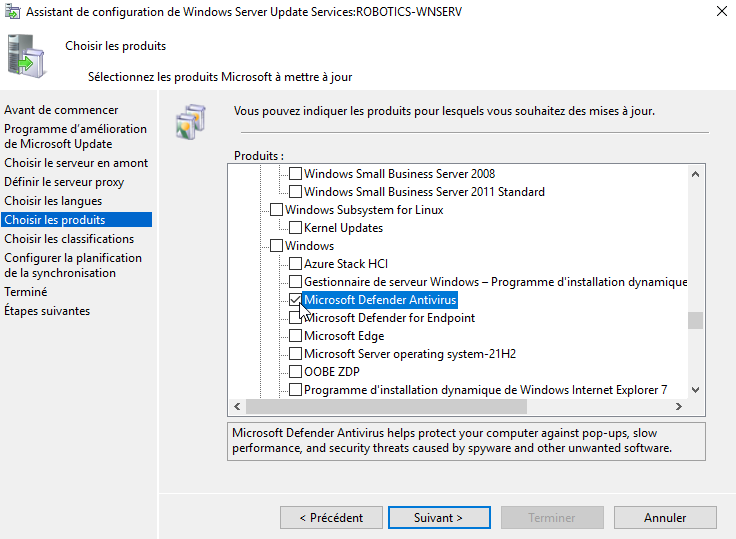Check Programme d'installation dynamique Internet Explorer 7
Viewport: 736px width, 539px height.
point(295,390)
